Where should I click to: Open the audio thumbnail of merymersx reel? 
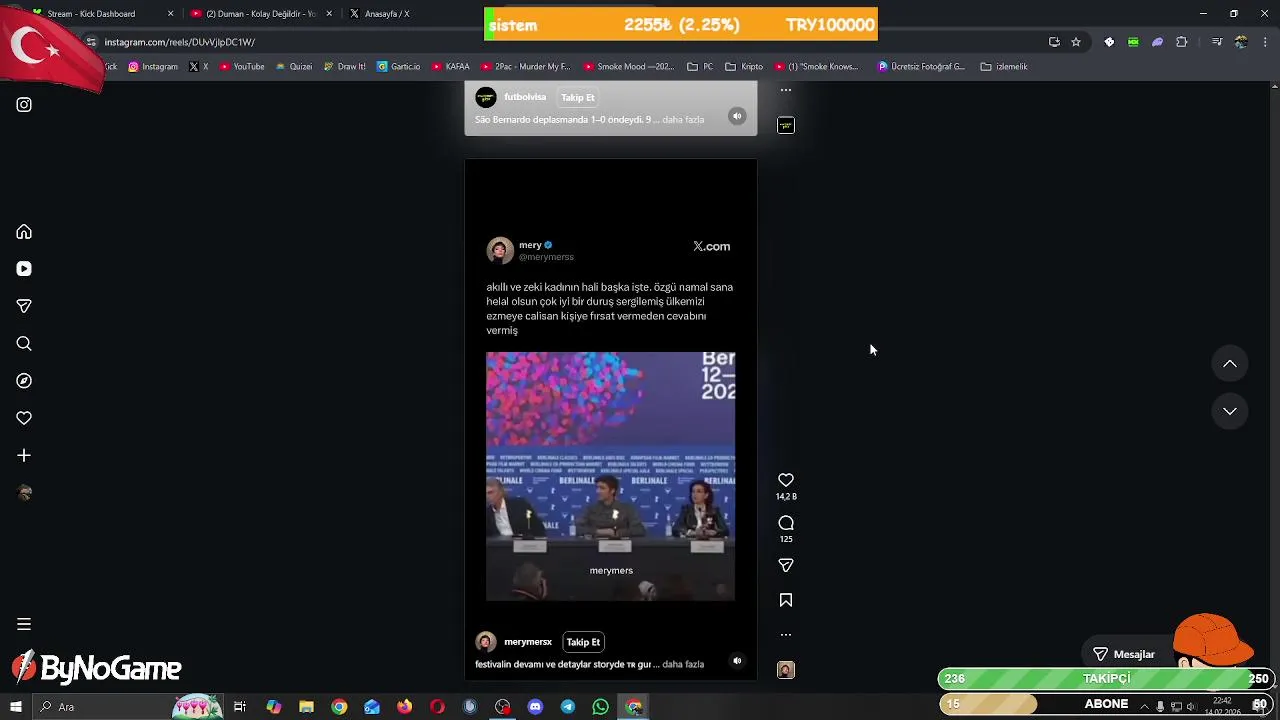coord(786,670)
